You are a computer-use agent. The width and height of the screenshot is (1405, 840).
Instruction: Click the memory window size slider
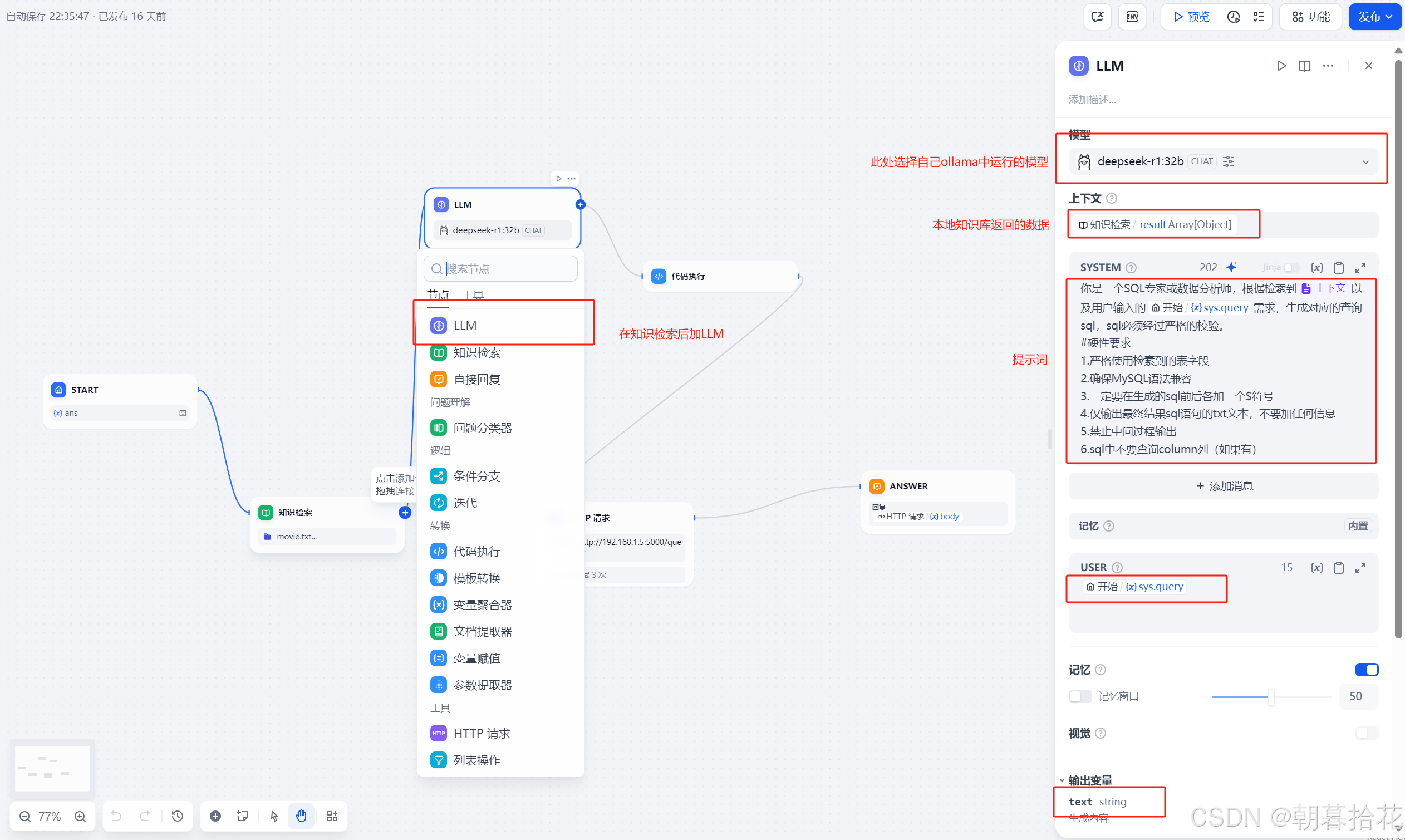[x=1271, y=697]
